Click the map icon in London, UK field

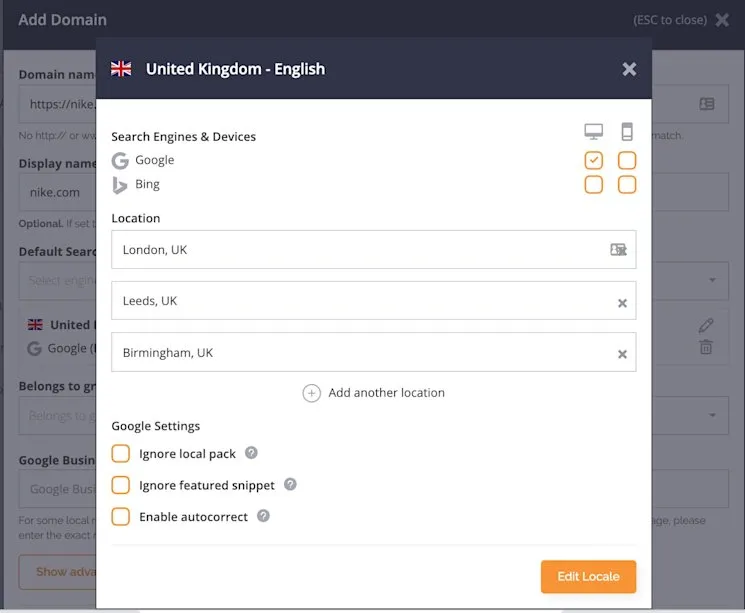click(x=618, y=249)
